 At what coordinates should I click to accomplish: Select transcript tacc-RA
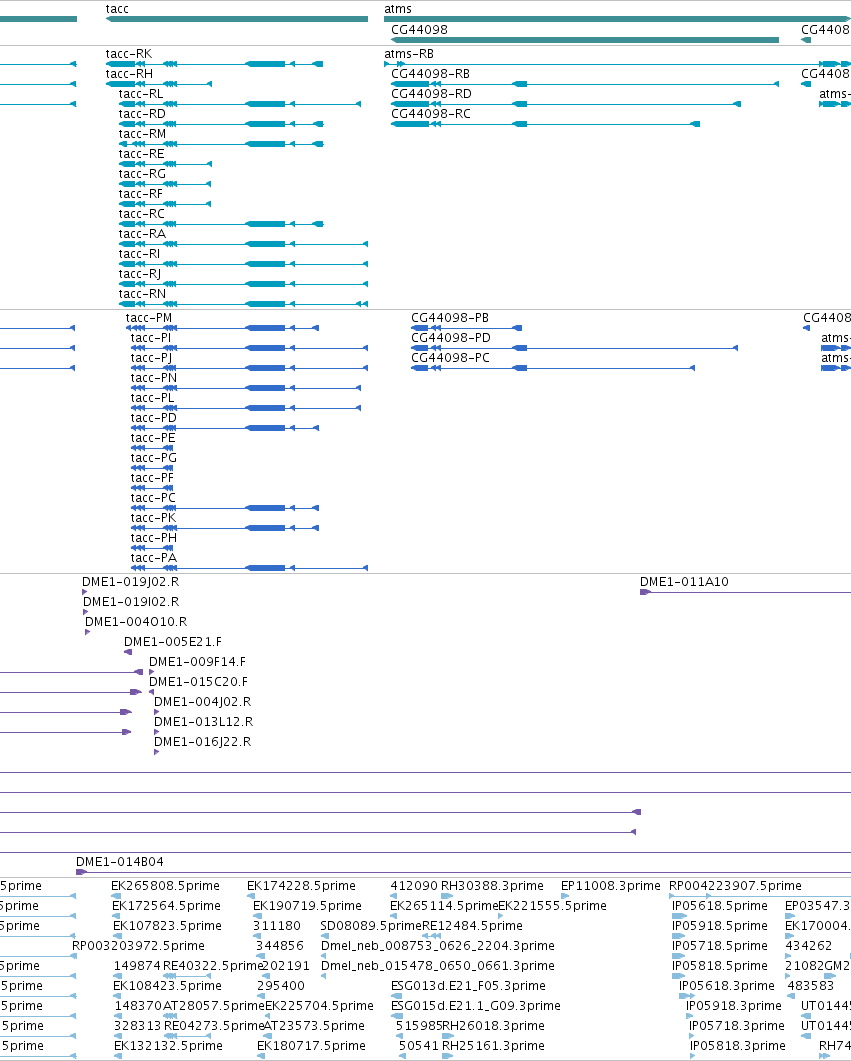coord(142,233)
